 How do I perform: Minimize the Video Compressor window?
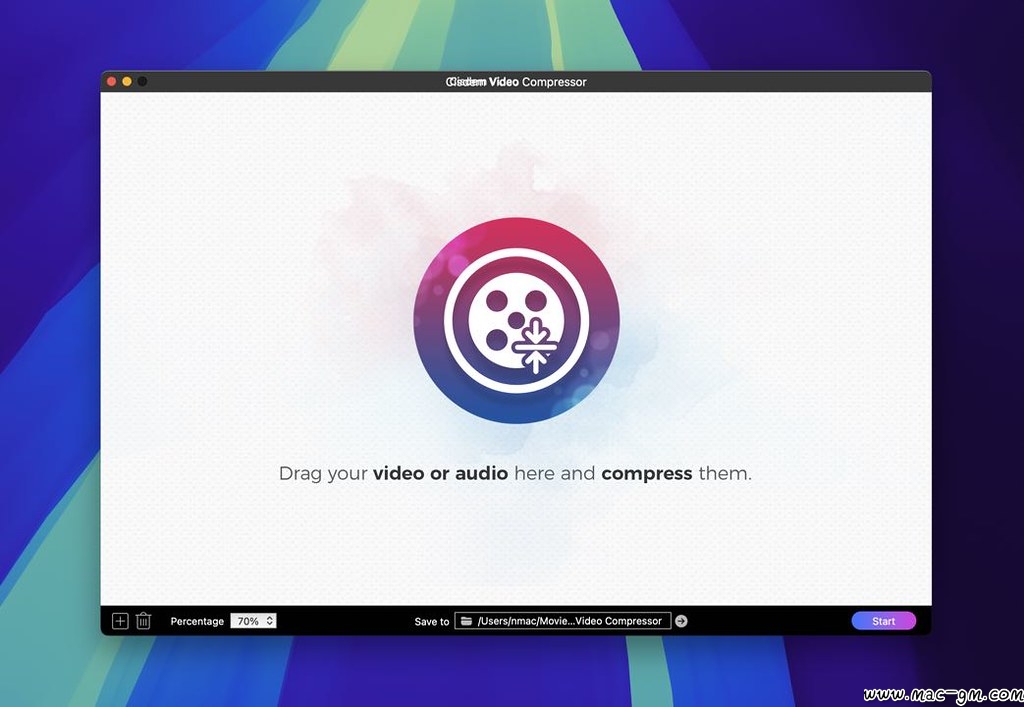click(x=127, y=82)
